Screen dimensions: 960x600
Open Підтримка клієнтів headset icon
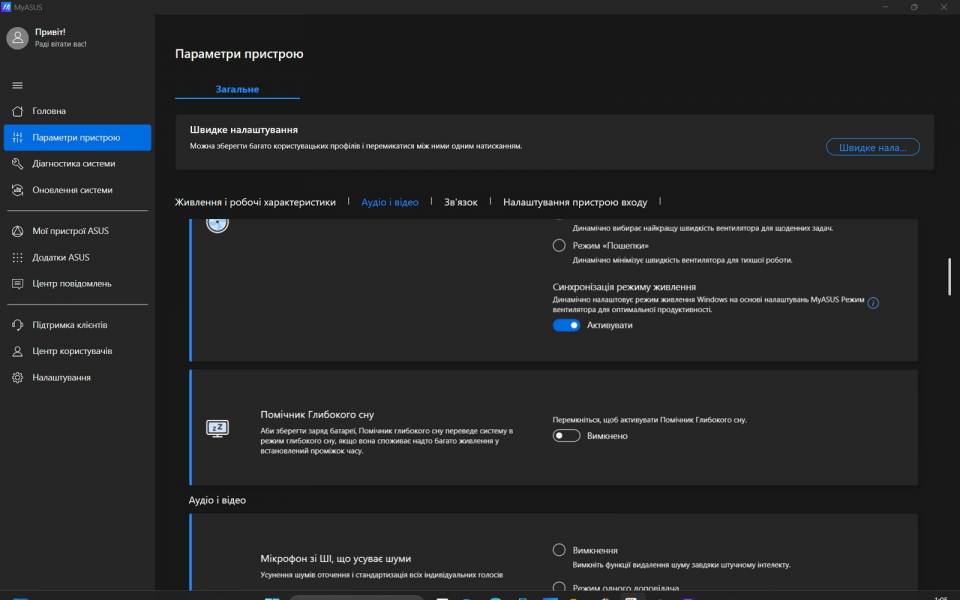click(x=17, y=324)
